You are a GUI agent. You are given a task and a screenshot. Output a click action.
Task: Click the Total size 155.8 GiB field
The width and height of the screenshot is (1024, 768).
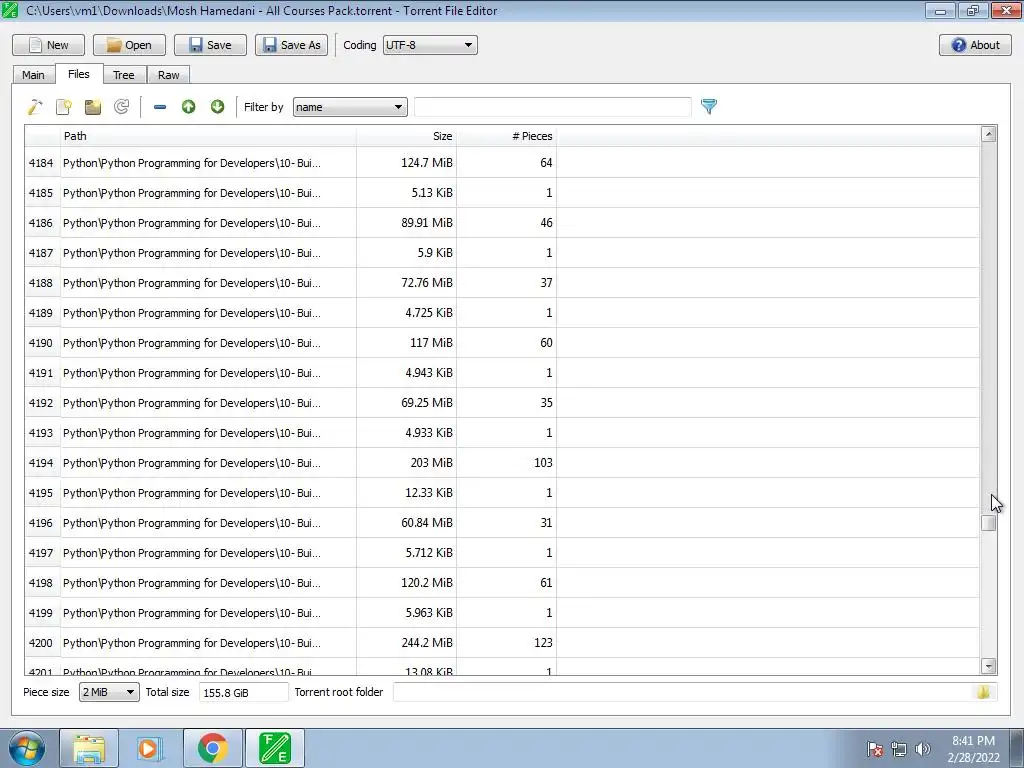coord(244,692)
